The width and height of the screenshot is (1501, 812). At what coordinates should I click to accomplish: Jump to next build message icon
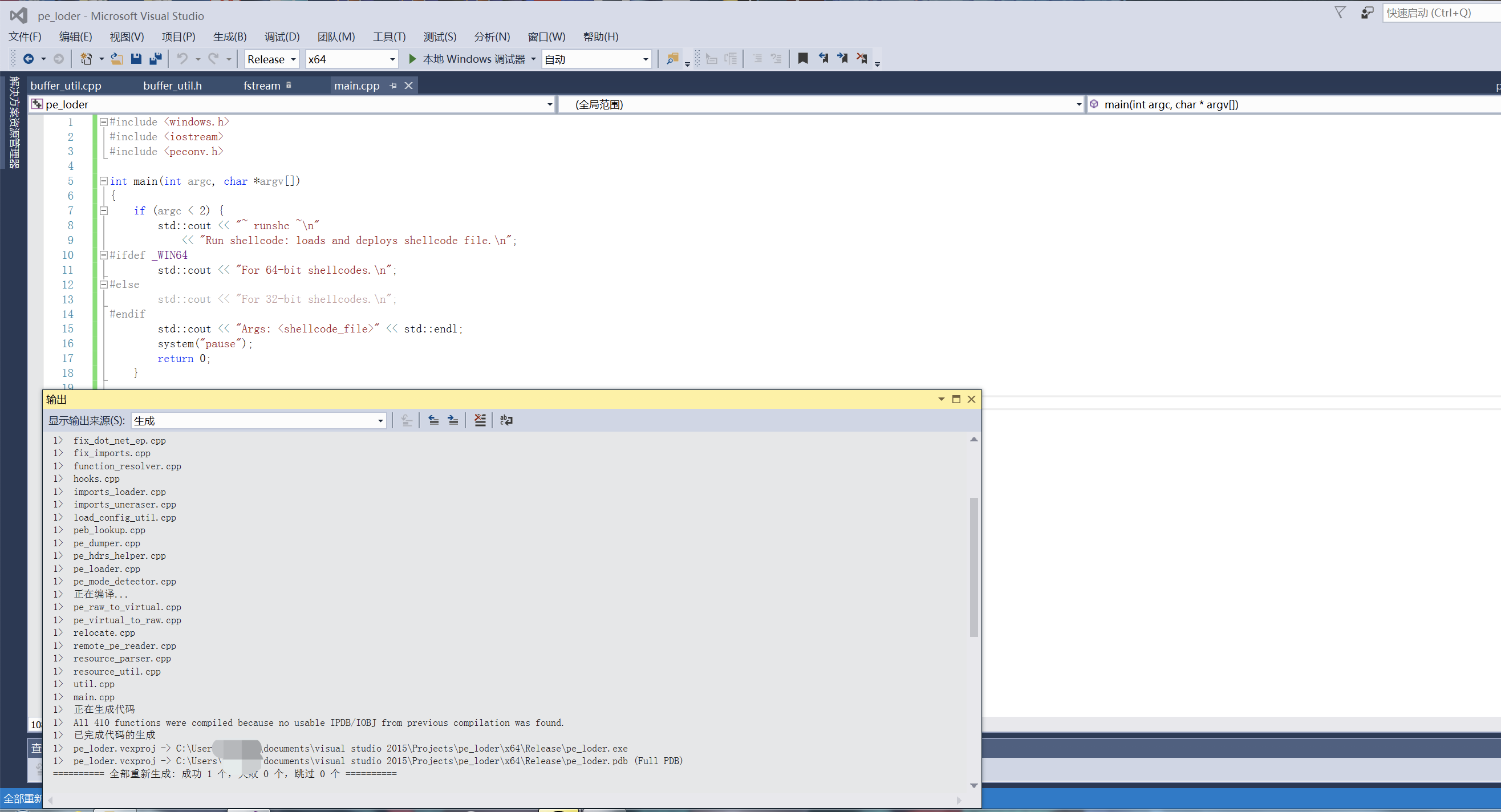tap(453, 420)
